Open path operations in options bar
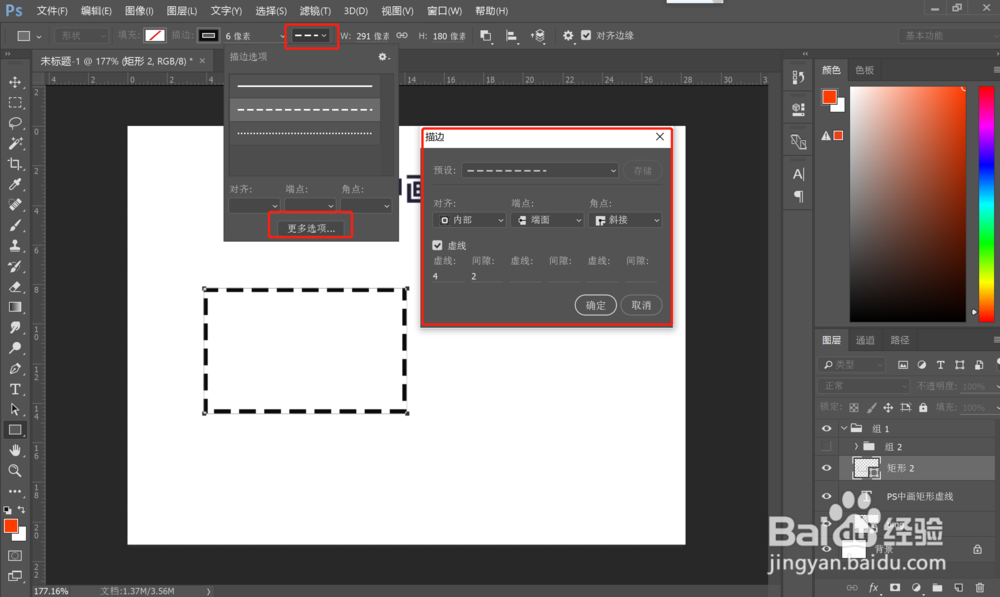 coord(485,36)
